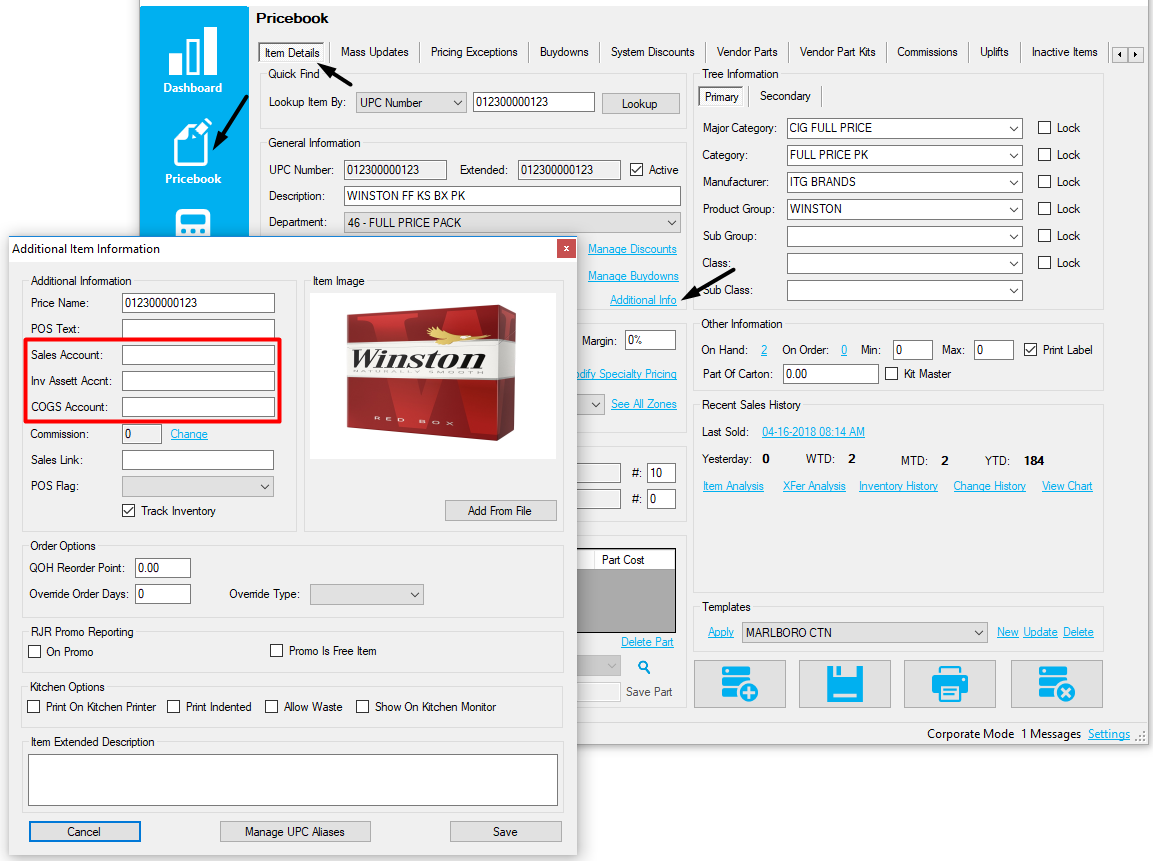Open the Lookup Item By dropdown

click(411, 103)
